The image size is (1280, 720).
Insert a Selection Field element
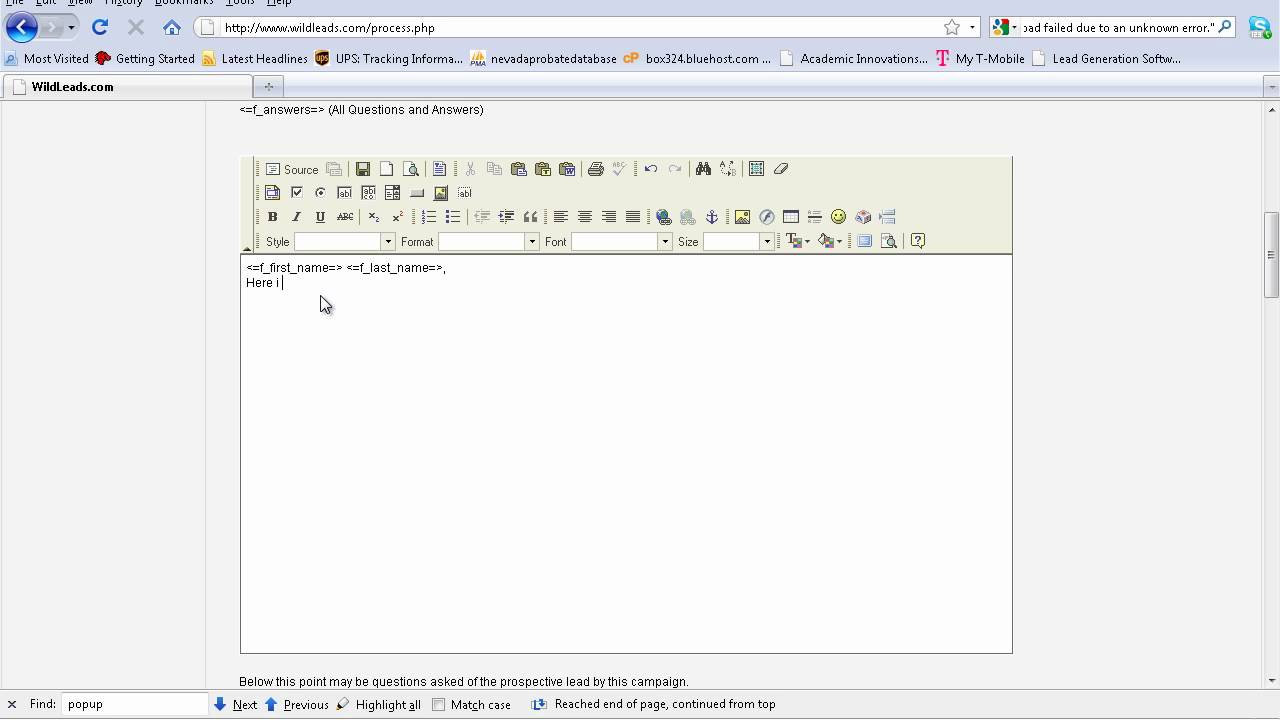coord(392,193)
